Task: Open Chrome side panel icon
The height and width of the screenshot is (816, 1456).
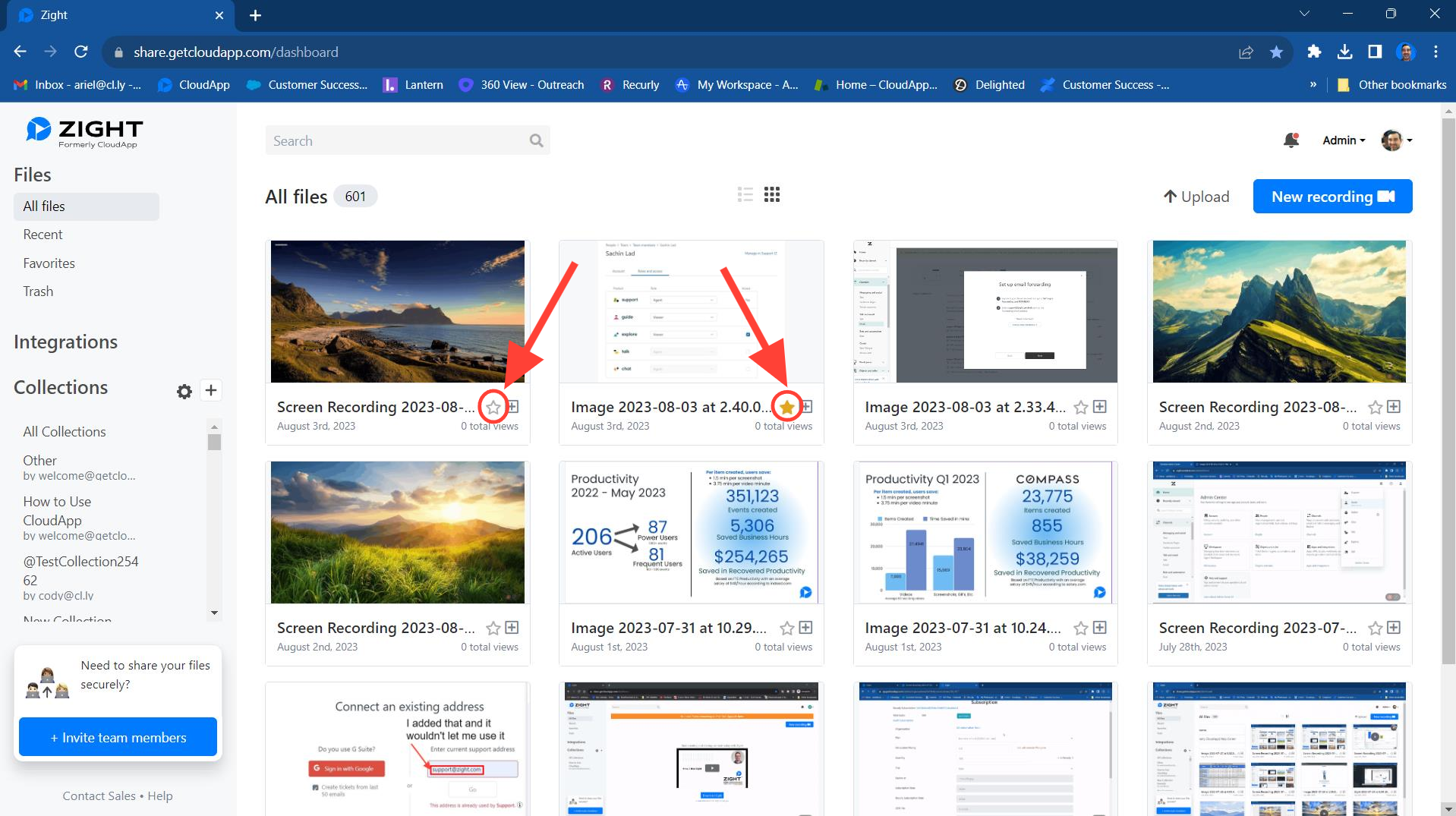Action: [x=1375, y=52]
